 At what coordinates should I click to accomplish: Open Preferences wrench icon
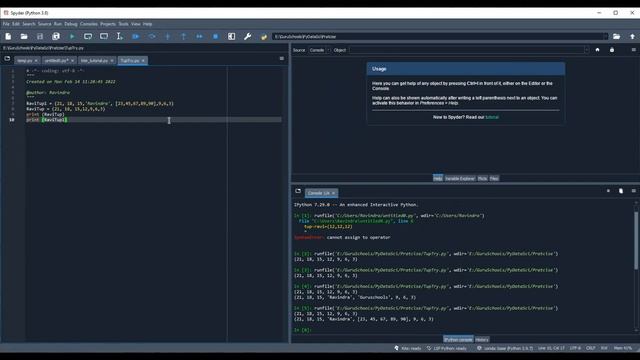coord(247,36)
